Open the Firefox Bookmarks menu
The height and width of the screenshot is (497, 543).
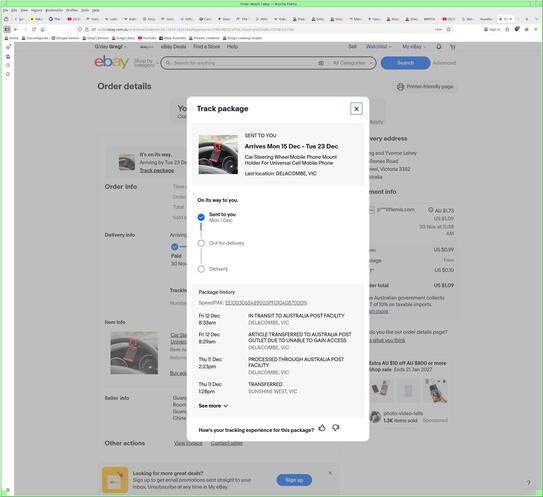(54, 10)
